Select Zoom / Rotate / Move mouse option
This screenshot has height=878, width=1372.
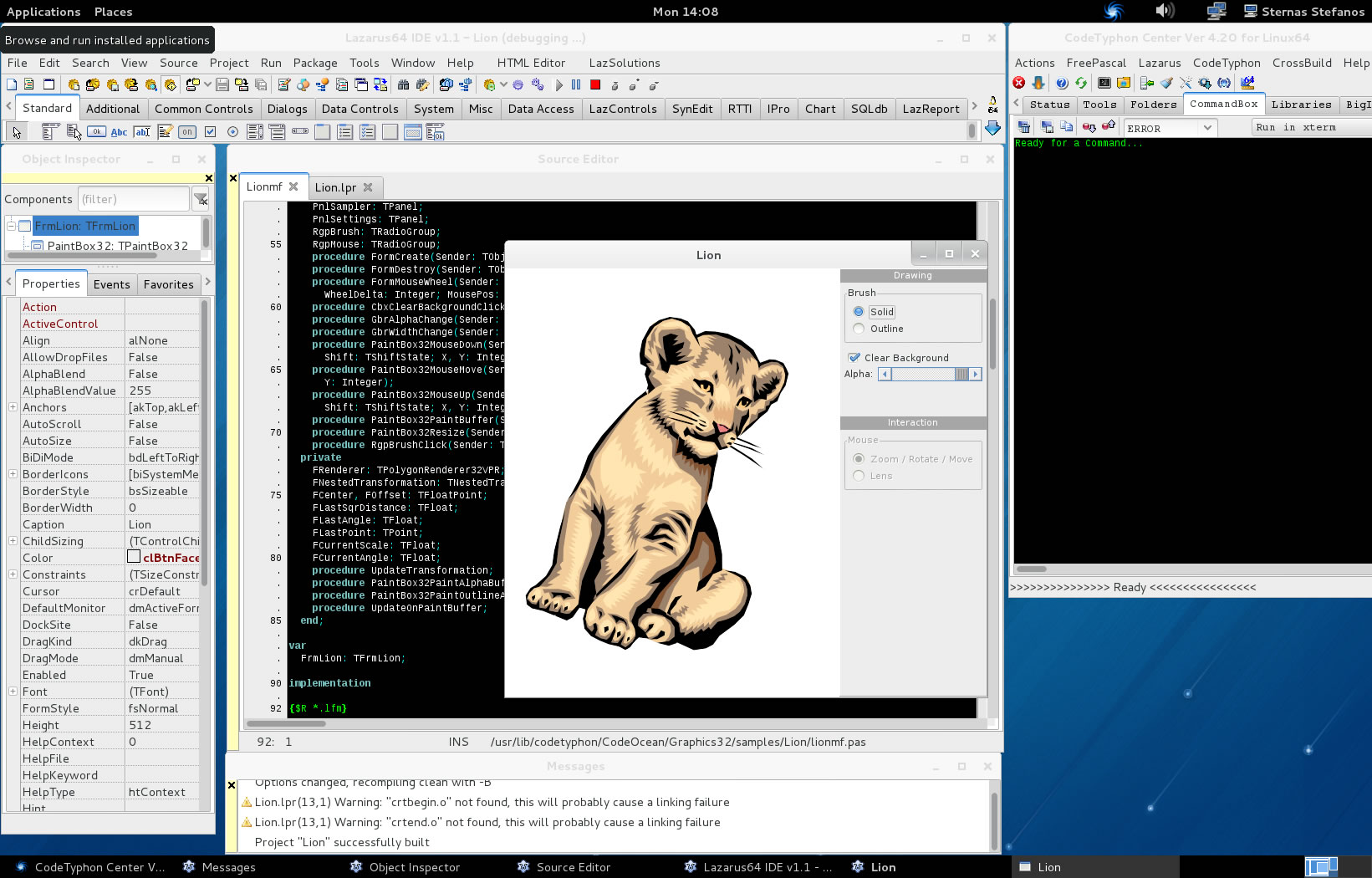pos(859,459)
